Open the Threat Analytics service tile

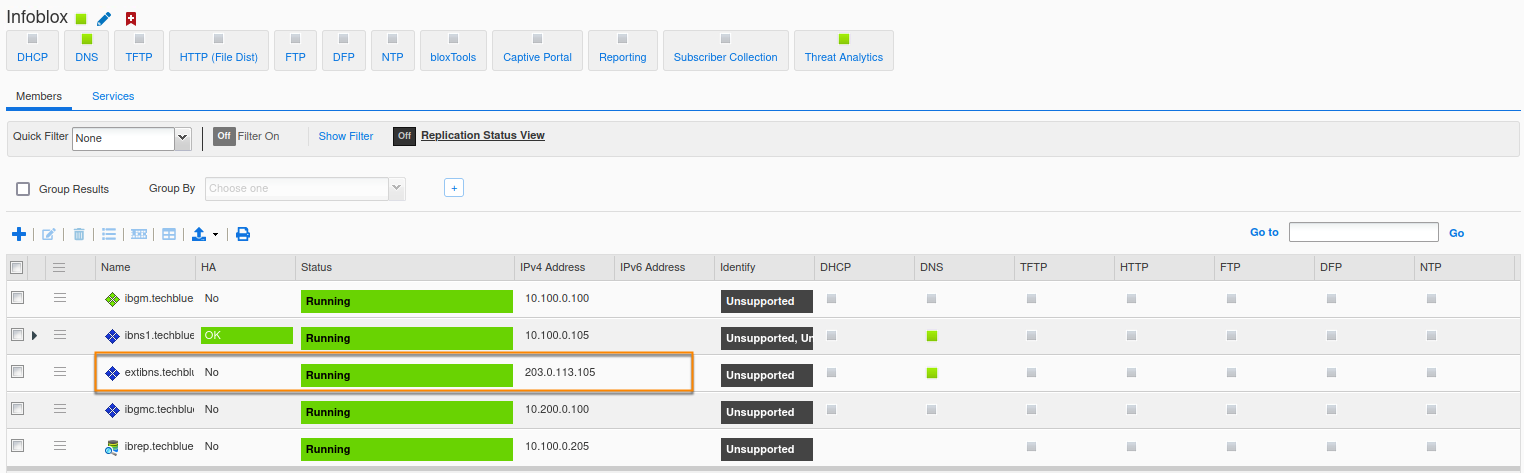pyautogui.click(x=844, y=50)
